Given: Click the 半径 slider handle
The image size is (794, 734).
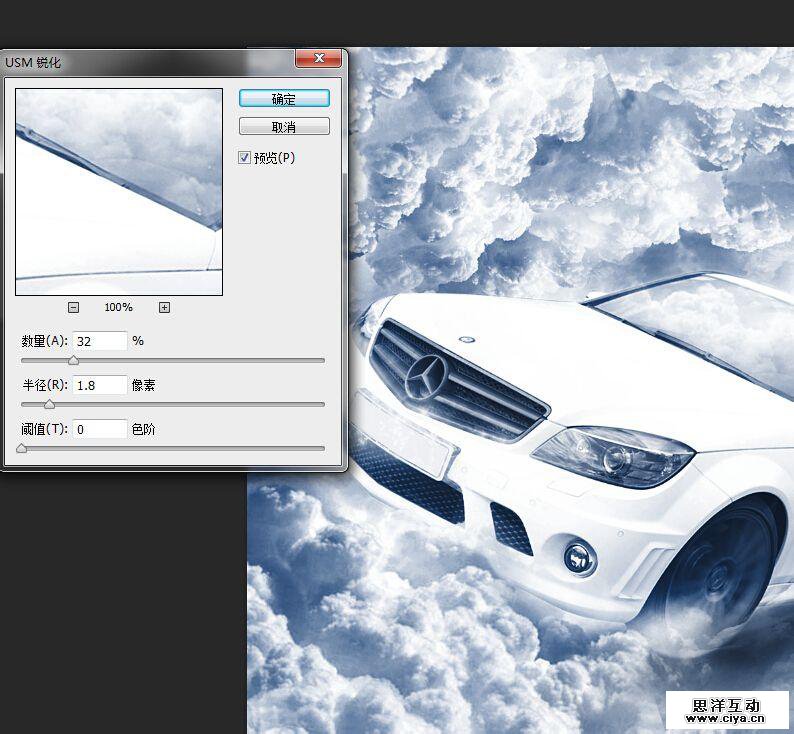Looking at the screenshot, I should (x=49, y=404).
